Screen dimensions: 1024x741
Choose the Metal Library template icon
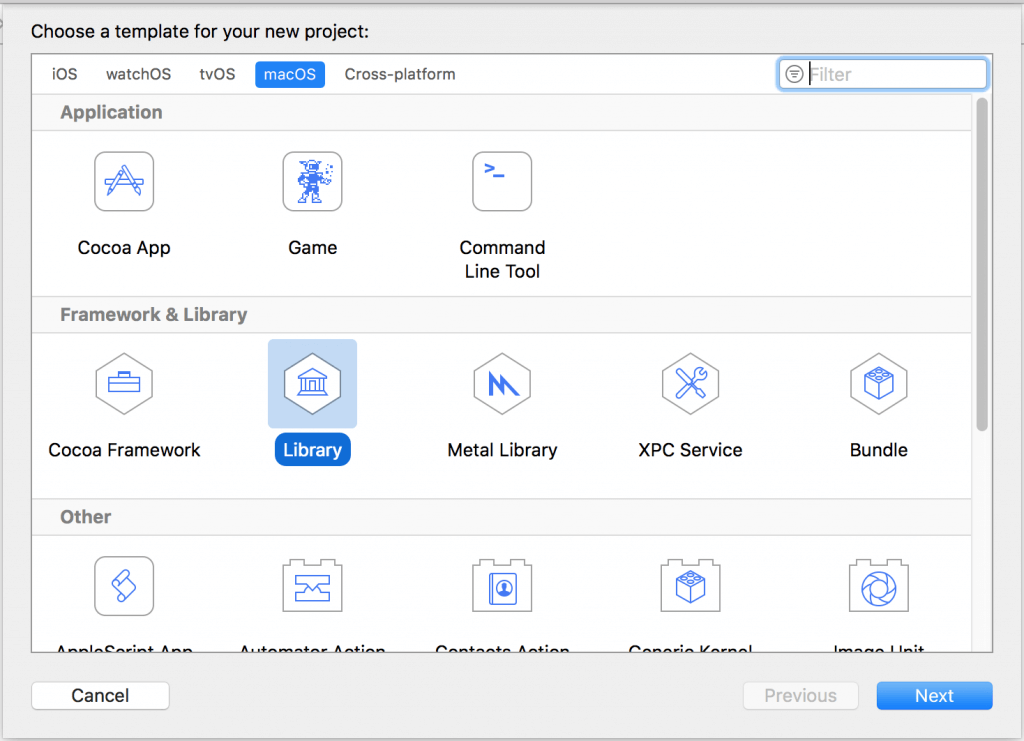(x=502, y=383)
